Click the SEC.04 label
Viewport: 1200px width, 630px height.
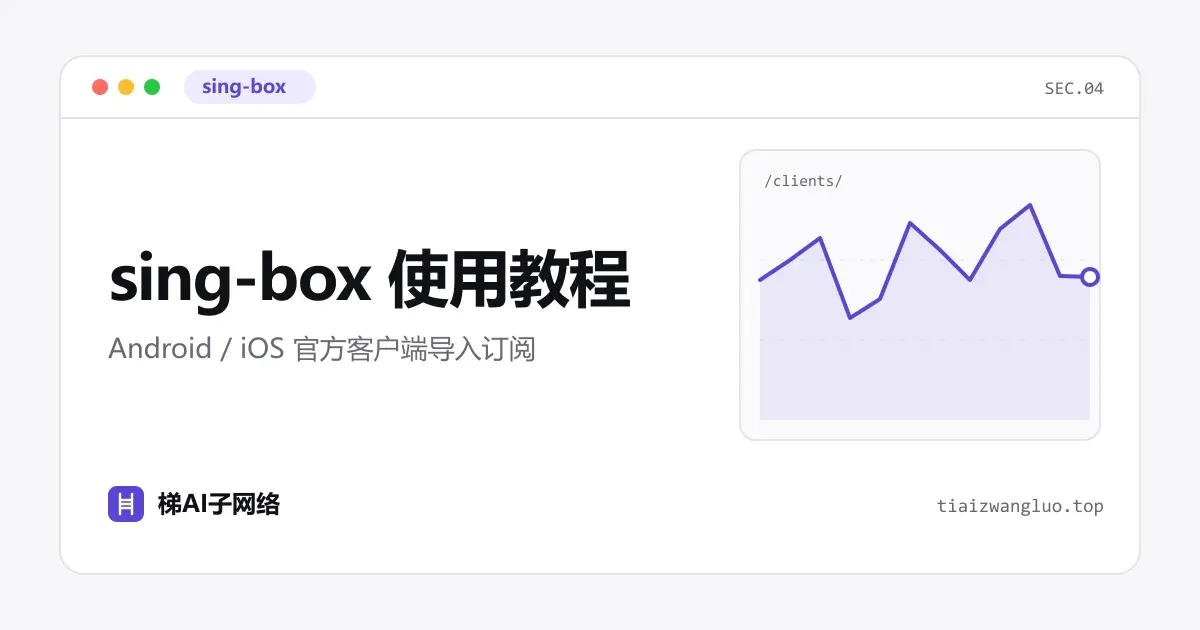[1074, 88]
